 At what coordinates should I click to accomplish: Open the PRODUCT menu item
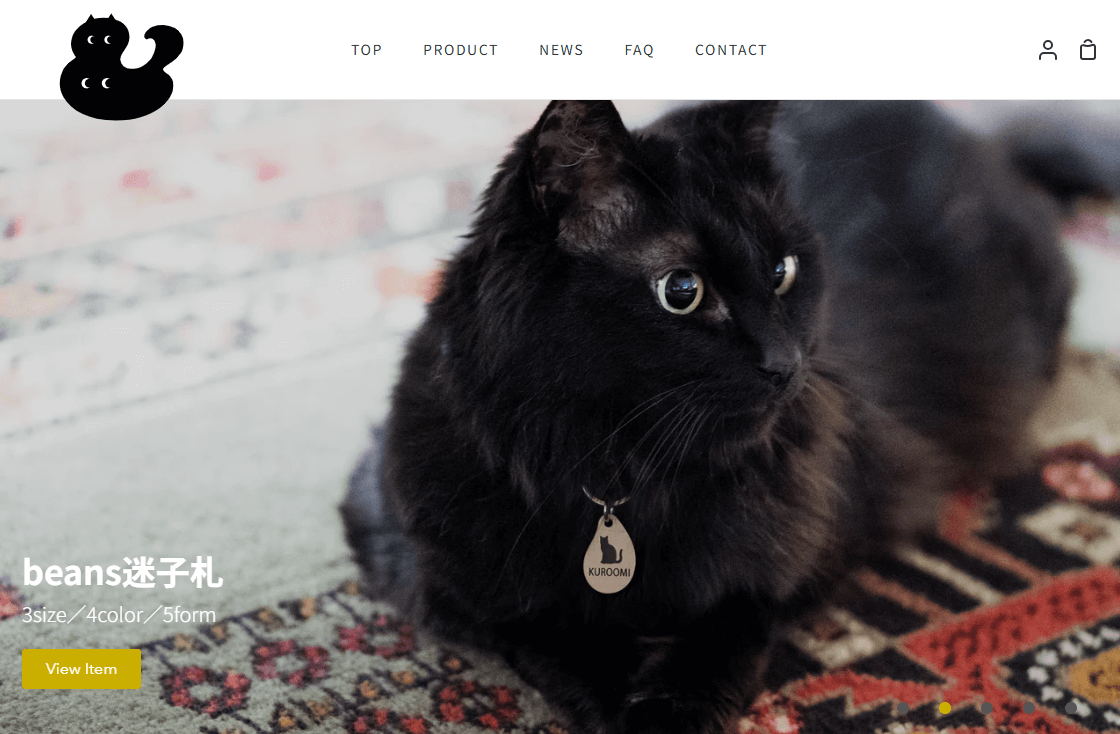coord(460,50)
